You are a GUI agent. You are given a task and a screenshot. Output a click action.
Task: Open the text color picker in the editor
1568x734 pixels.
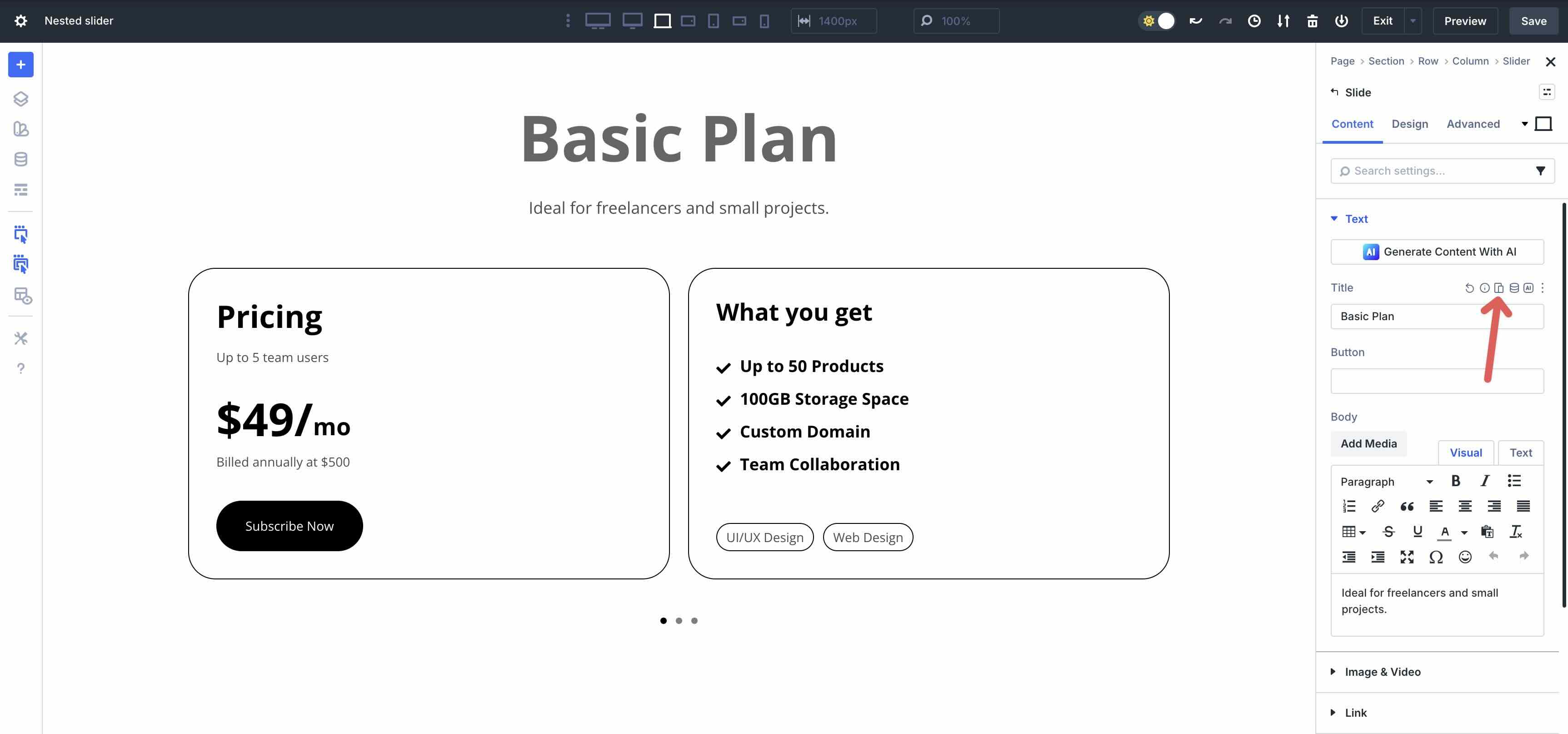pos(1445,532)
